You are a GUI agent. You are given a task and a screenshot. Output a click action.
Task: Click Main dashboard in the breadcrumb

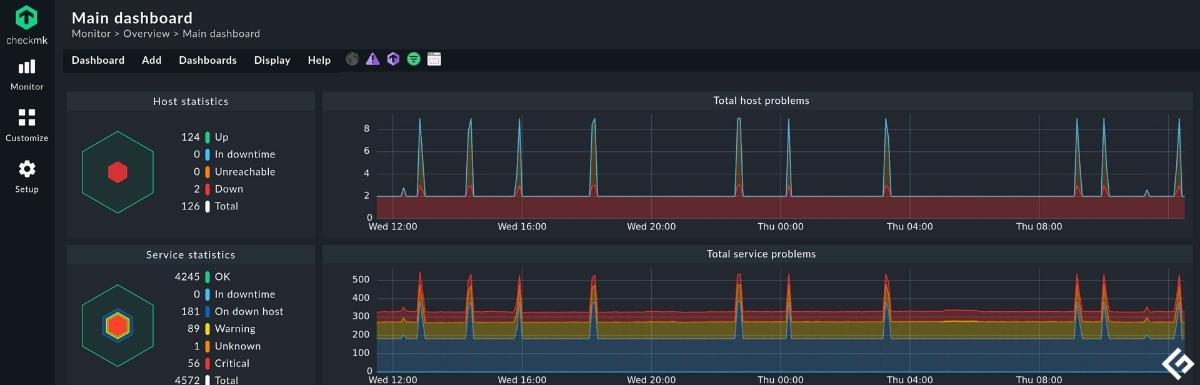221,34
